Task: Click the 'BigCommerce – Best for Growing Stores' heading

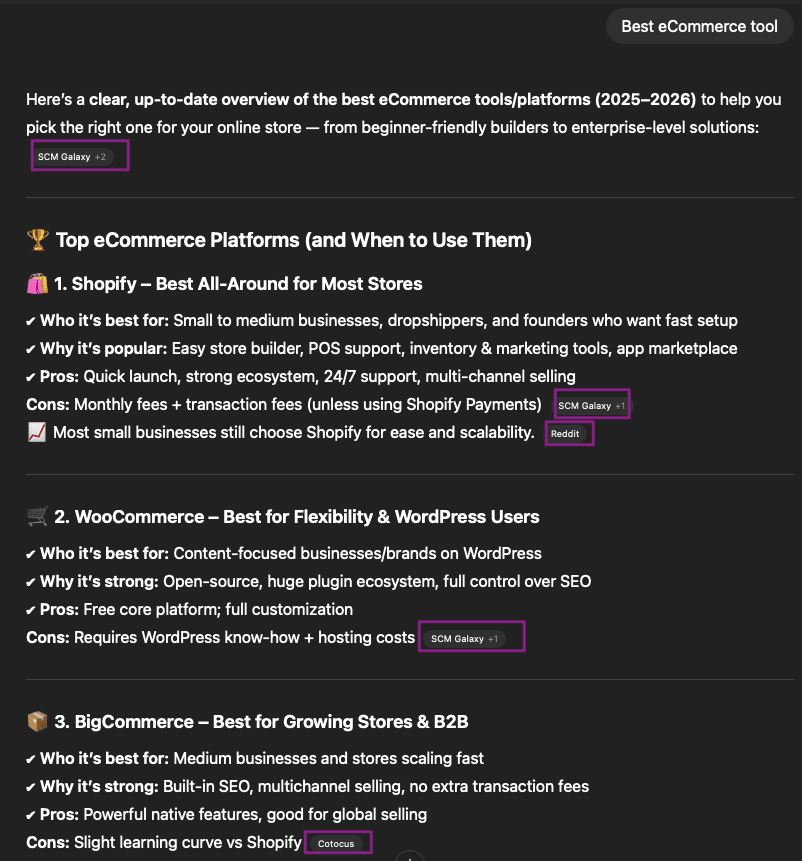Action: [261, 722]
